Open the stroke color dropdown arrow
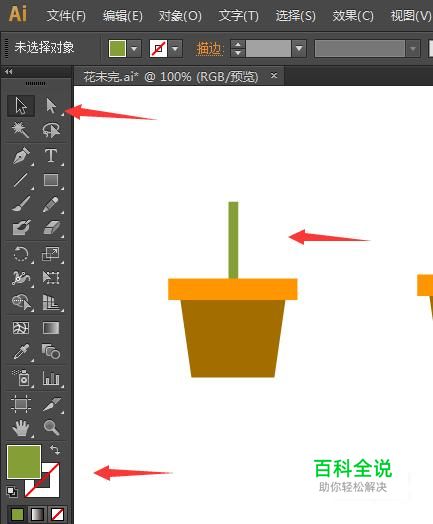The width and height of the screenshot is (433, 524). click(175, 49)
